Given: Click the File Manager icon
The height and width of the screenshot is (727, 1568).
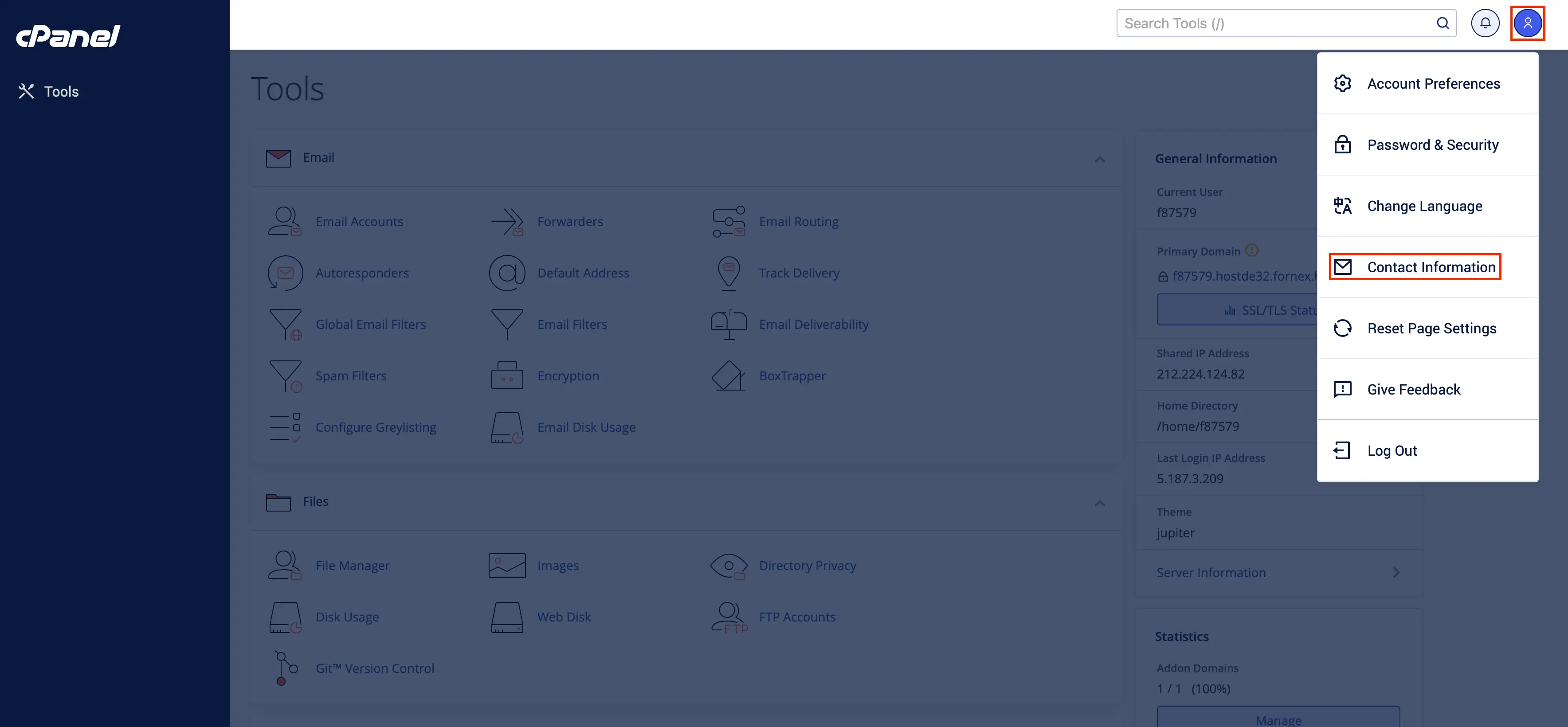Looking at the screenshot, I should click(x=284, y=565).
